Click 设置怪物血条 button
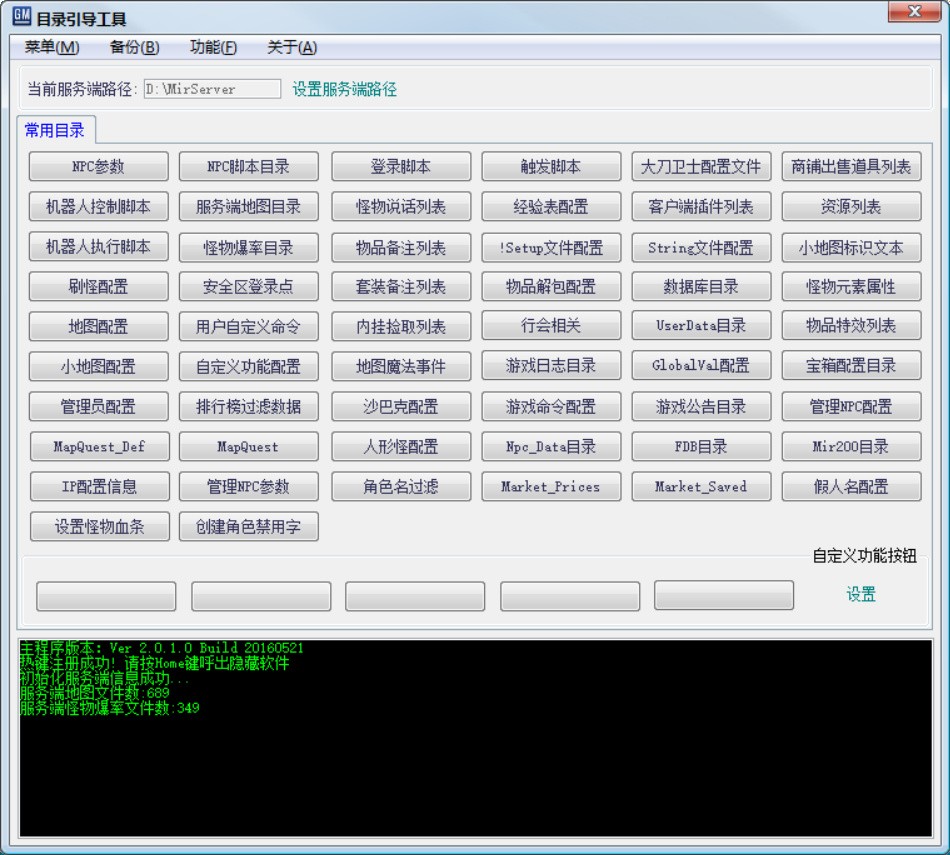 coord(99,527)
